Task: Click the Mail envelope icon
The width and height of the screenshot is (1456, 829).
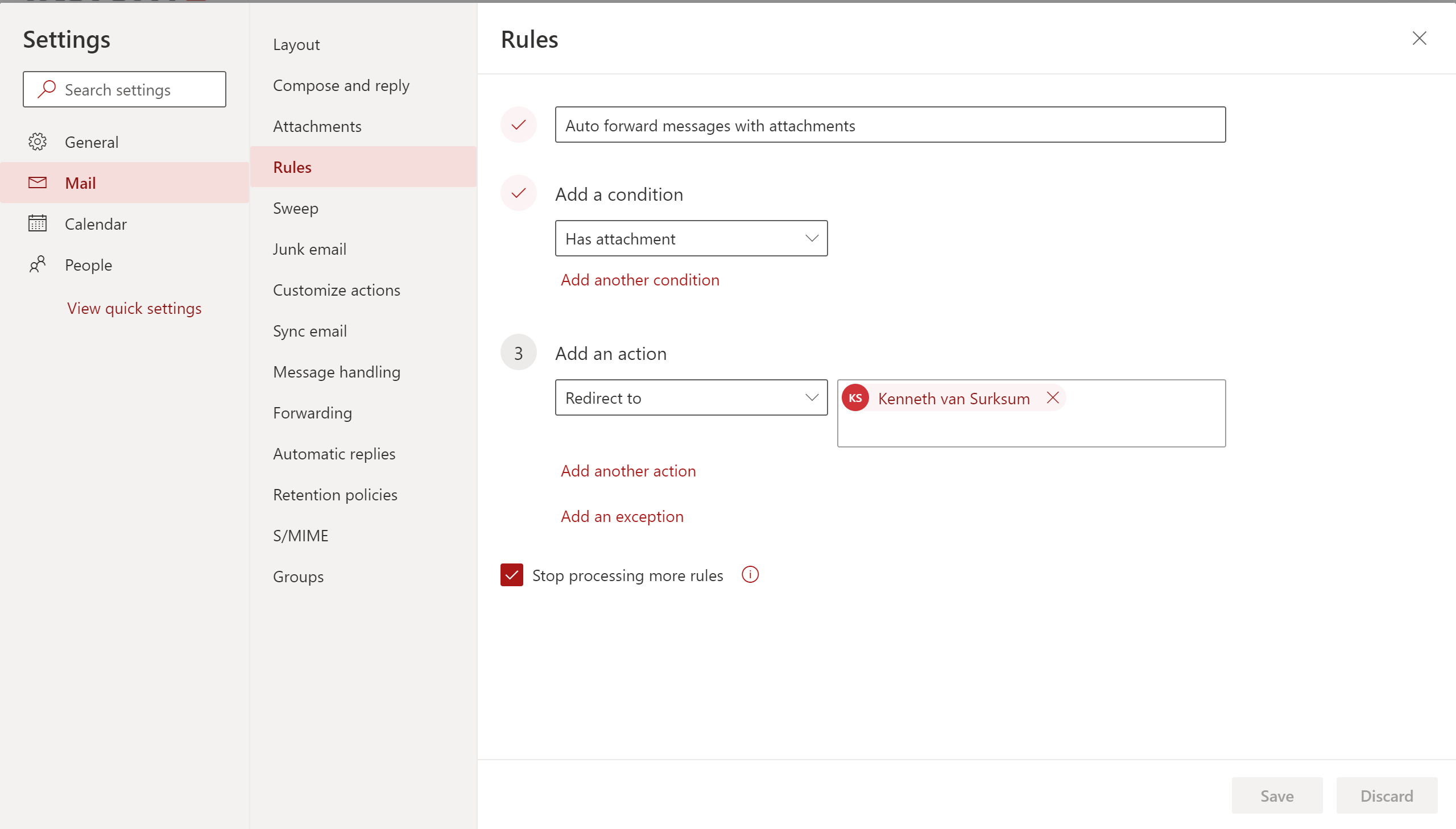Action: [x=38, y=183]
